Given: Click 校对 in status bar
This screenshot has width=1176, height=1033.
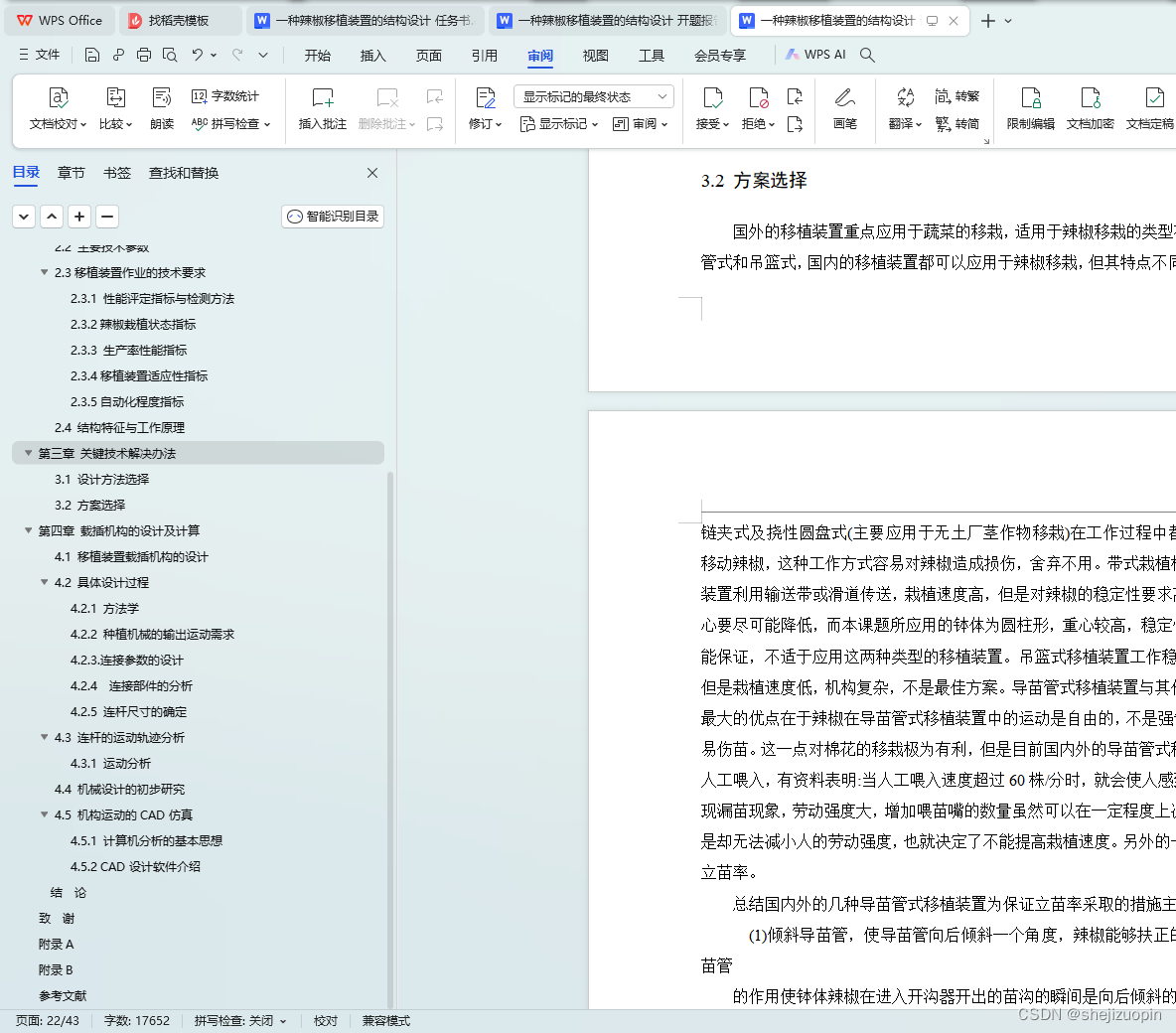Looking at the screenshot, I should tap(326, 1020).
